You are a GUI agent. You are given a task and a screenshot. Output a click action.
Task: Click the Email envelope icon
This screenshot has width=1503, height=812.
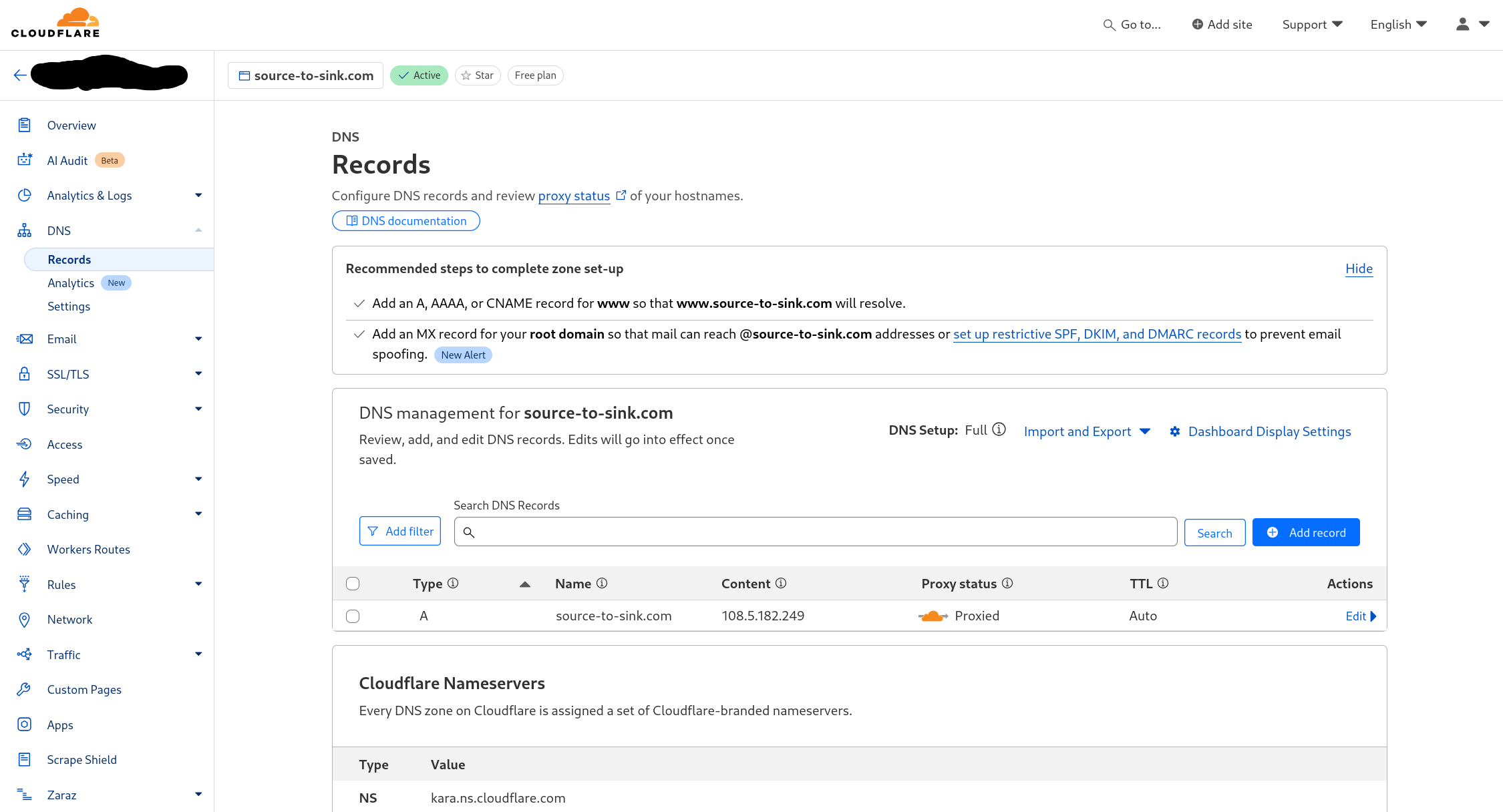(25, 339)
